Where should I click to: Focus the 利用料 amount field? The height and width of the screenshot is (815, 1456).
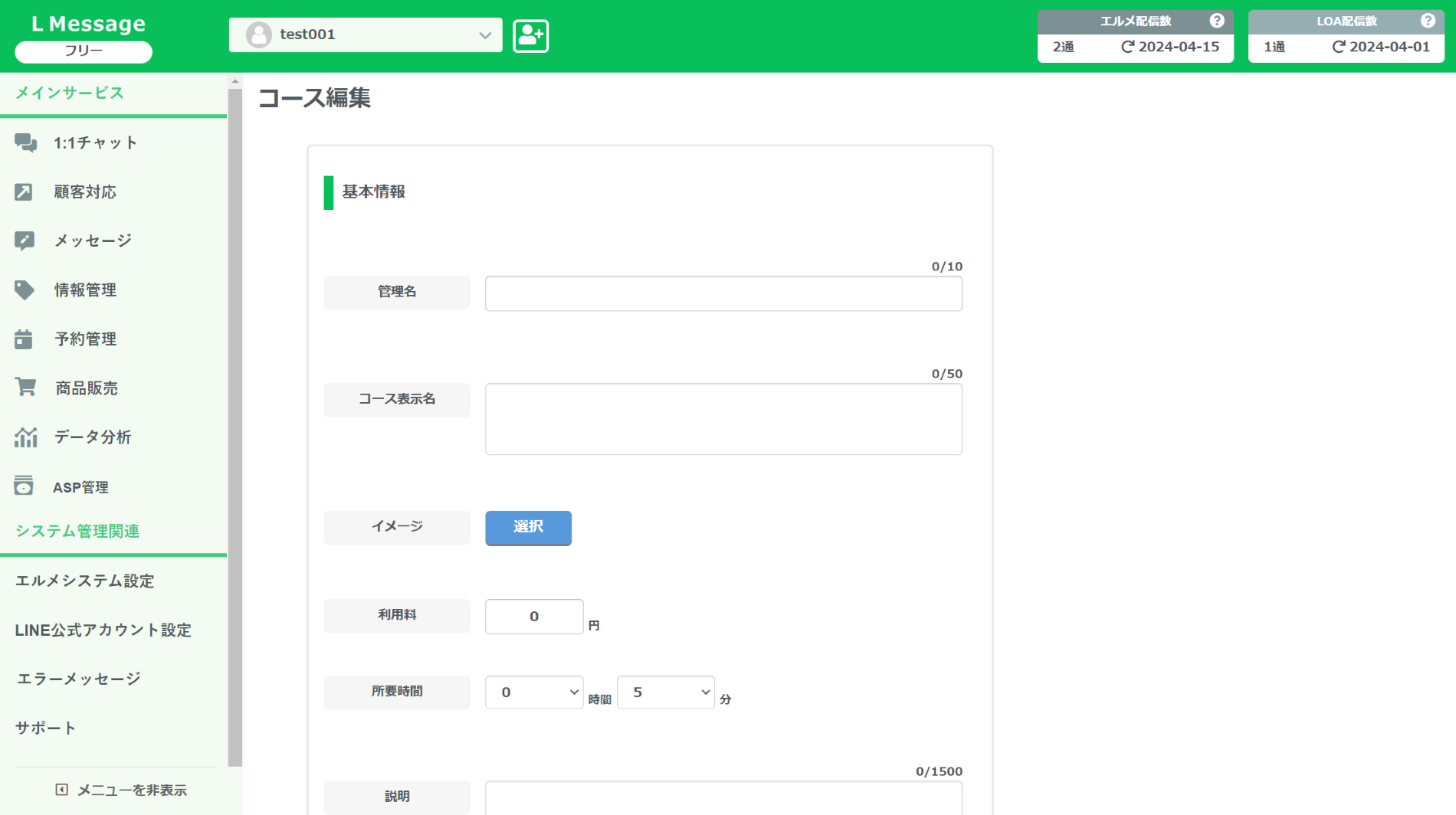tap(534, 617)
